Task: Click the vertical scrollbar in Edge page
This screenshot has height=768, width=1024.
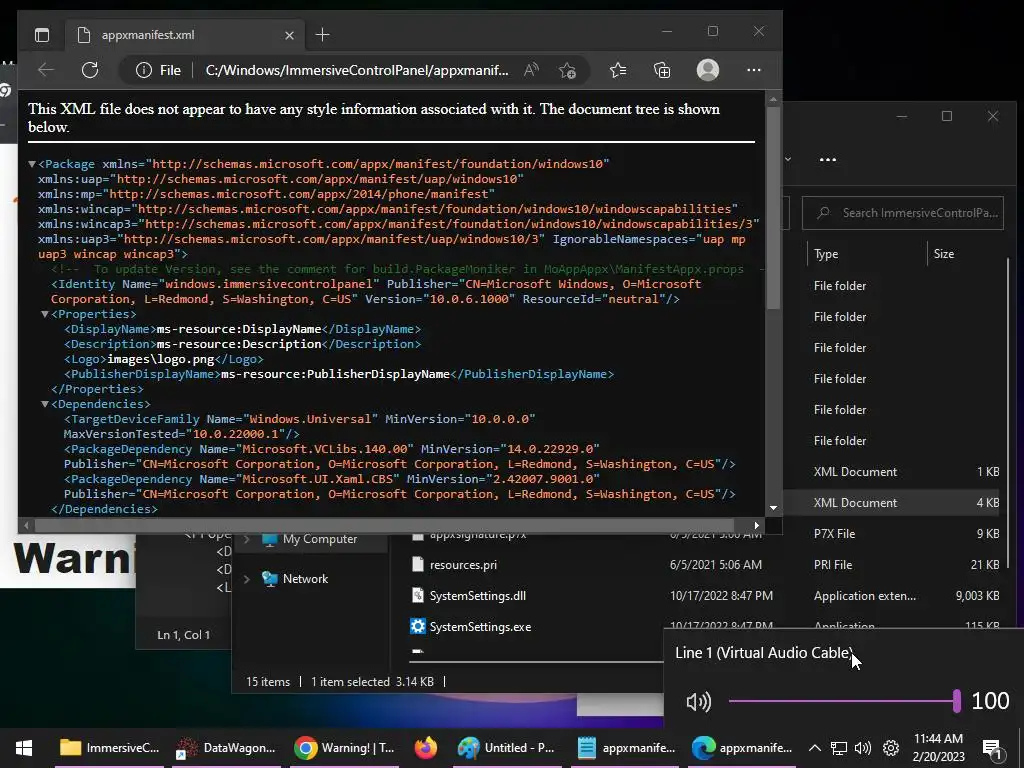Action: point(773,208)
